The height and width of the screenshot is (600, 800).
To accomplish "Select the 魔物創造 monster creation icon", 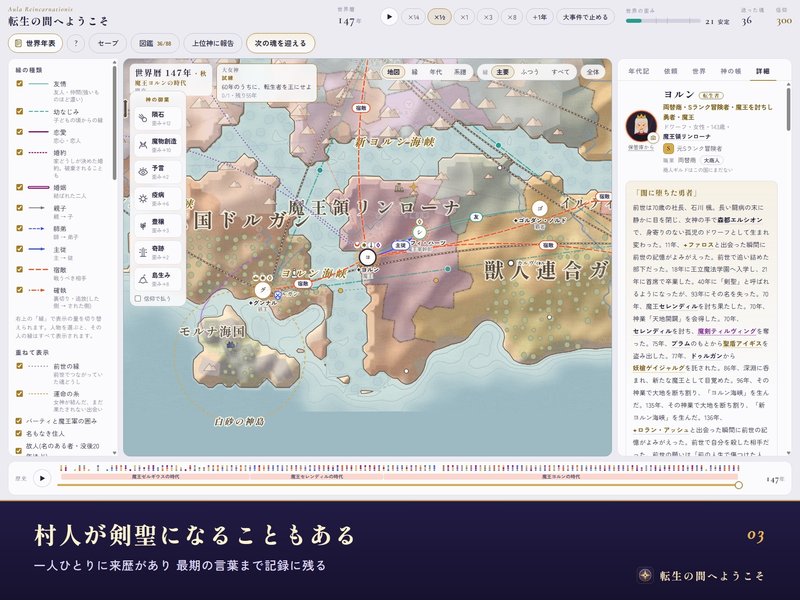I will pyautogui.click(x=143, y=145).
